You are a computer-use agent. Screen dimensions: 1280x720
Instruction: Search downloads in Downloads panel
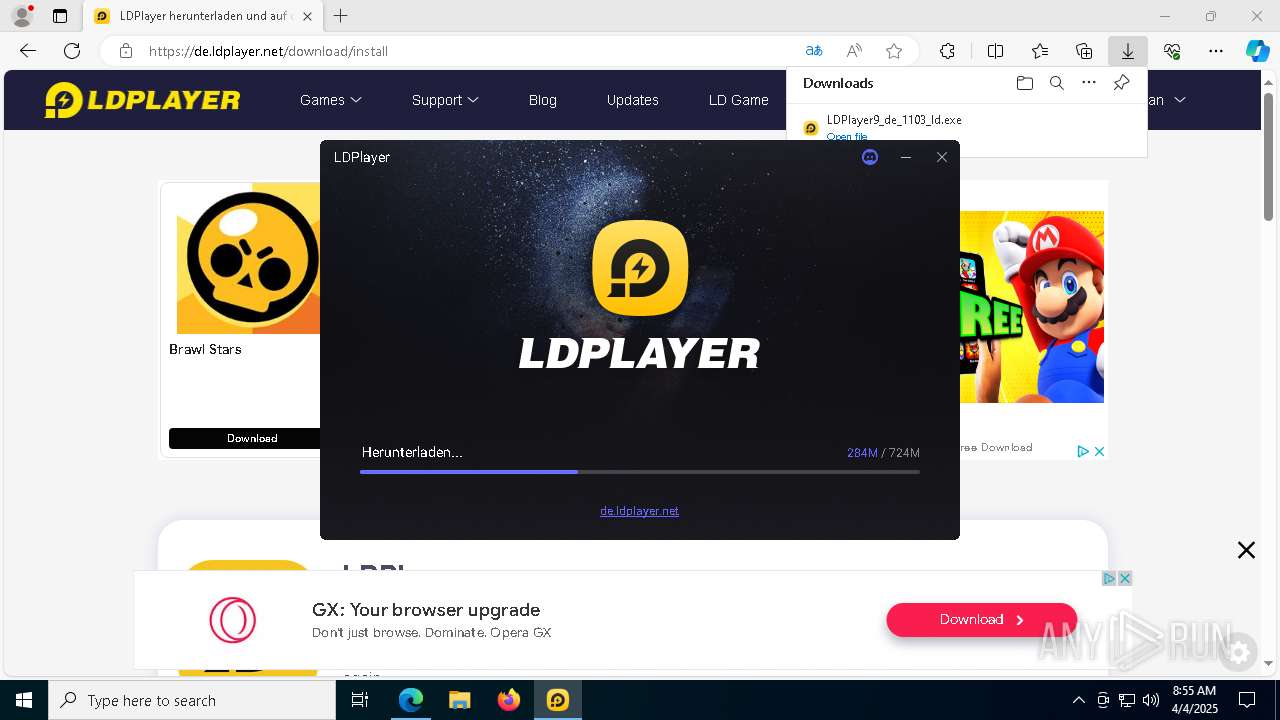pos(1057,83)
